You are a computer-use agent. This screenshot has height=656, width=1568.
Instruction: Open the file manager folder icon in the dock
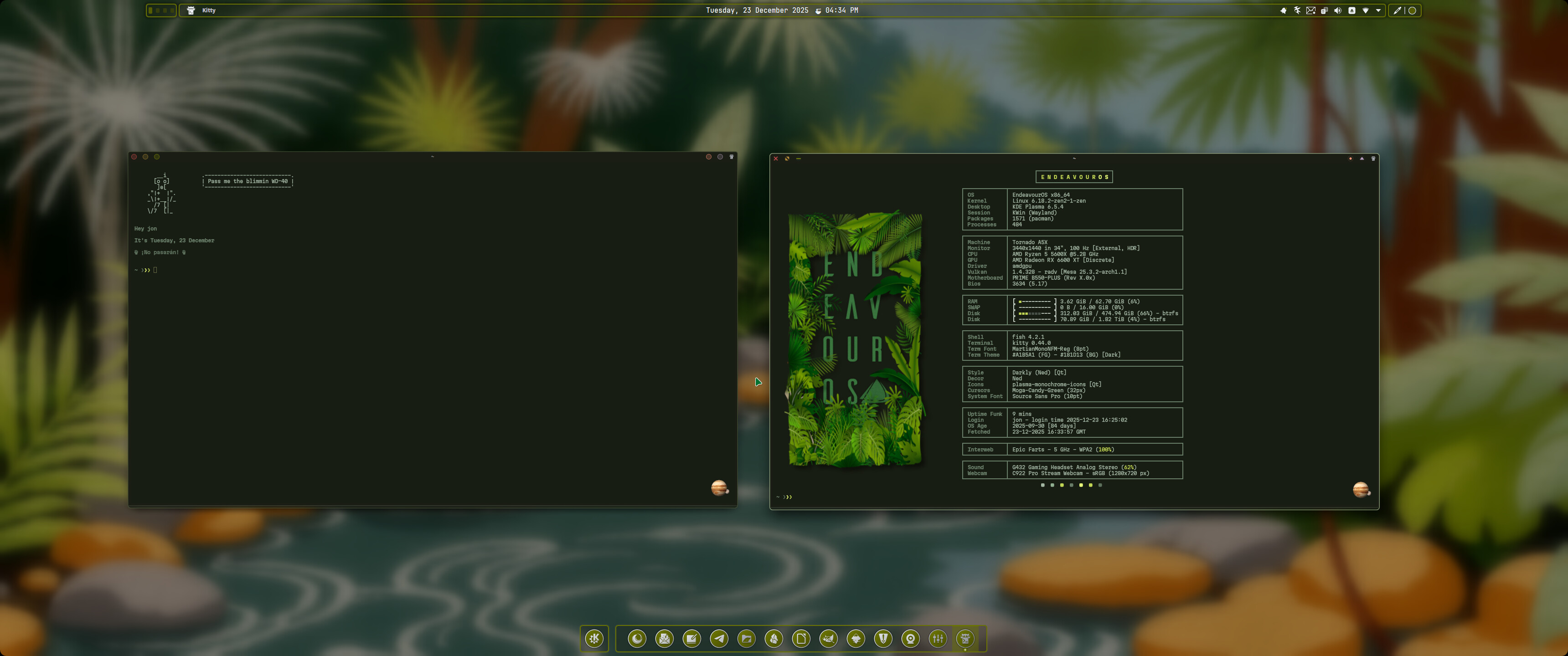(746, 638)
